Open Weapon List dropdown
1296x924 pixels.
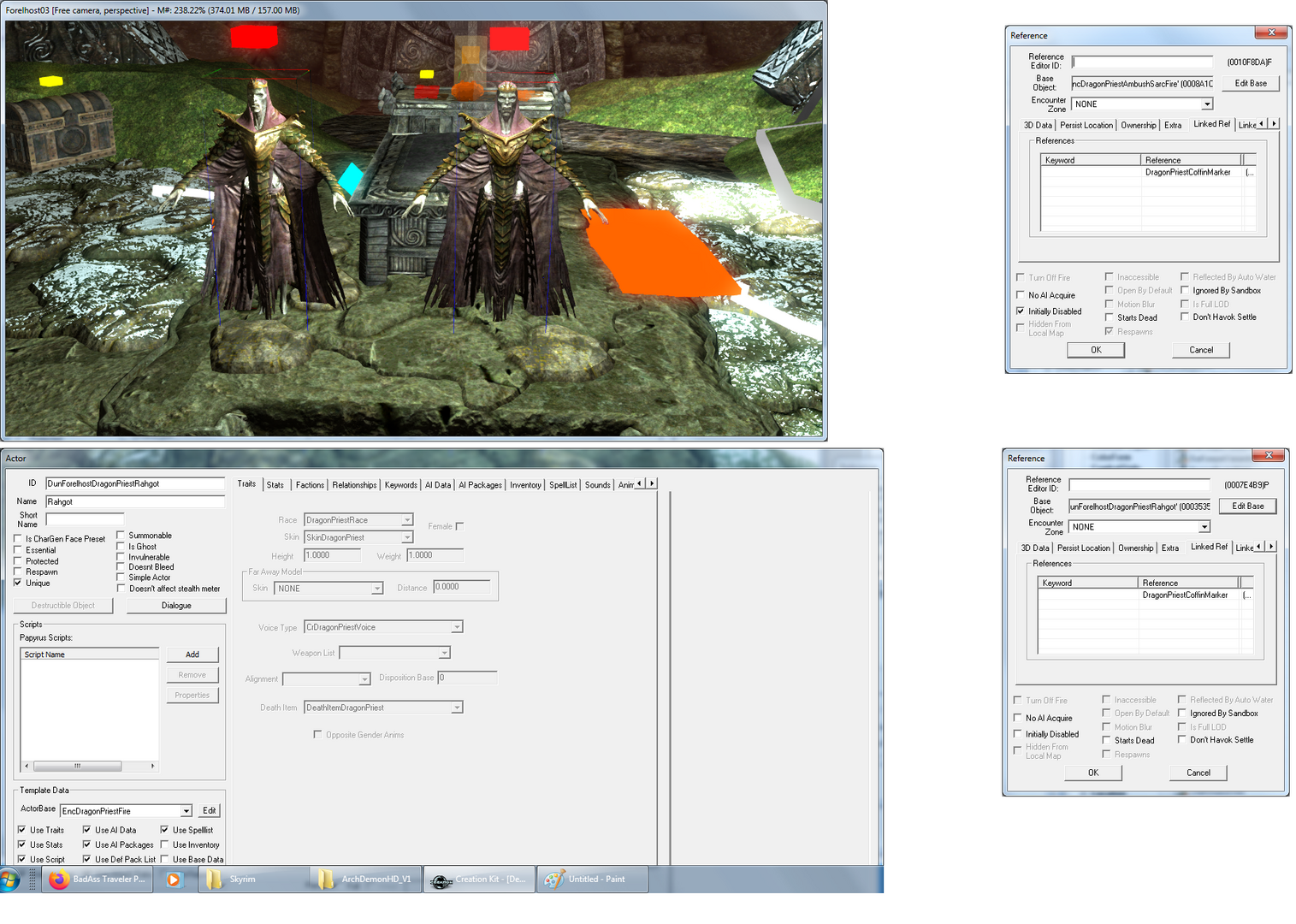(444, 653)
